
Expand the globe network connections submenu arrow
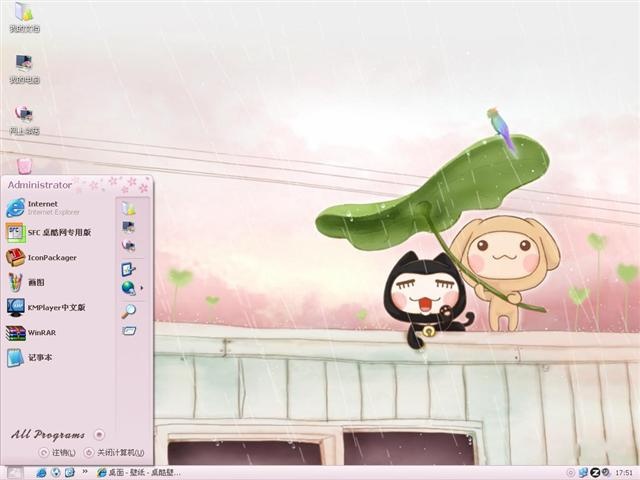coord(142,288)
